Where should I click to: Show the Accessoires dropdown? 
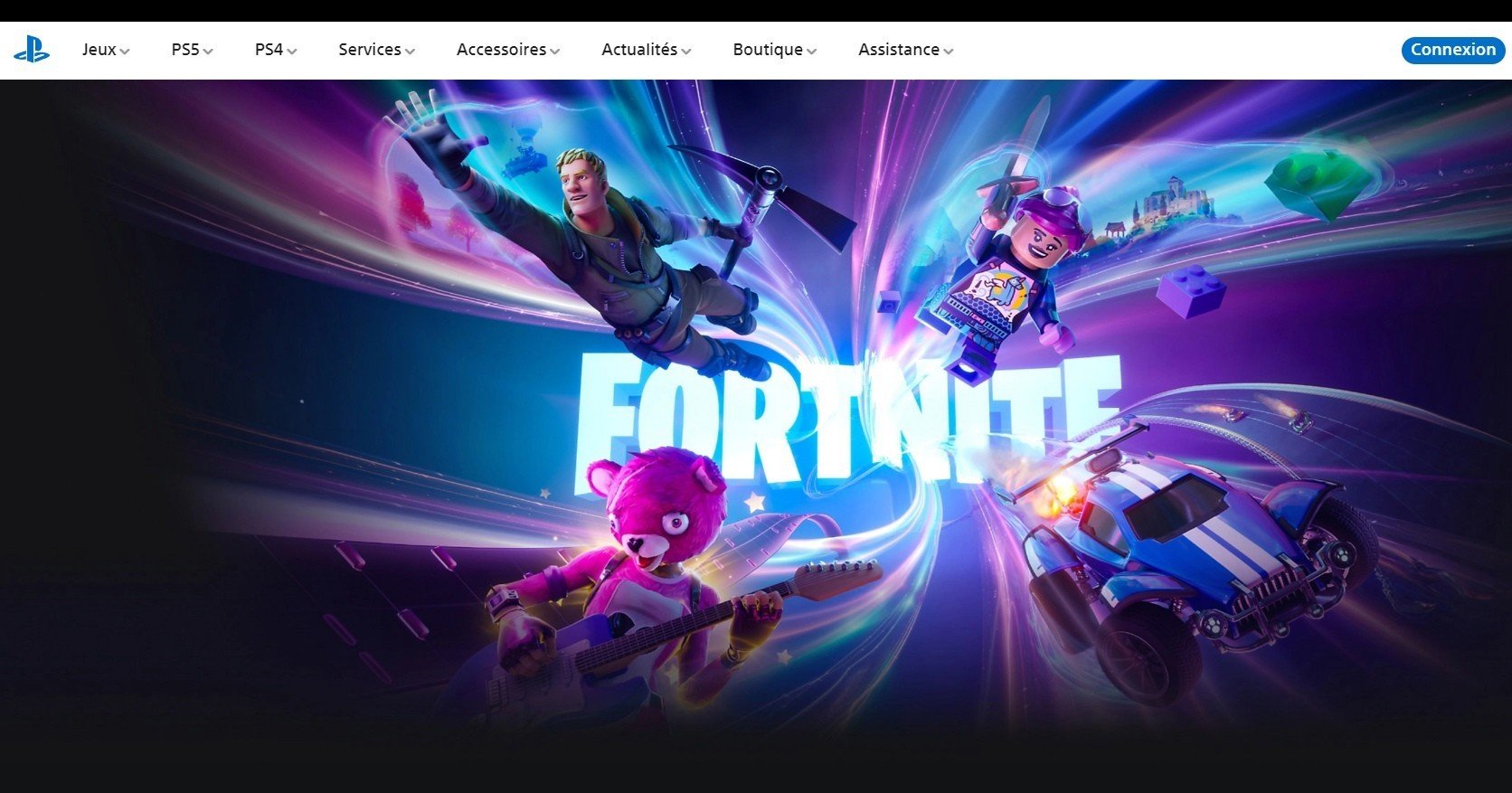pyautogui.click(x=508, y=50)
